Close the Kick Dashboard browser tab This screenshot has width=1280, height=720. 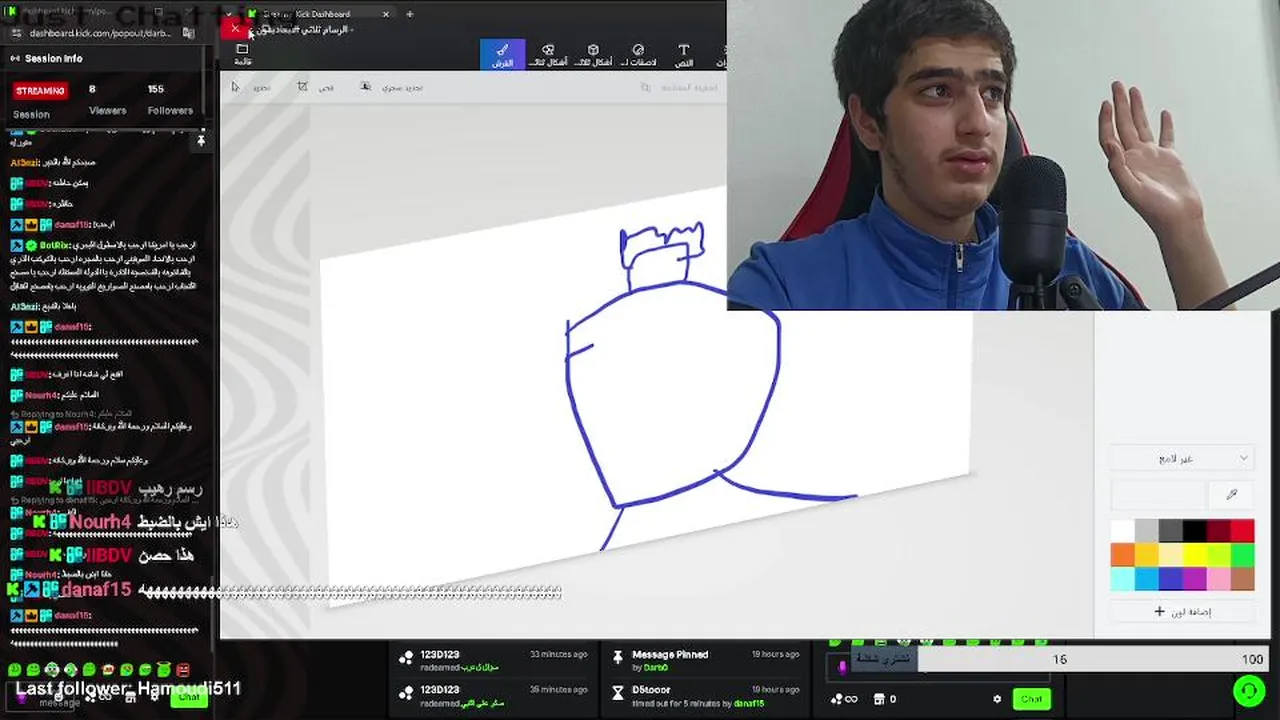point(386,14)
